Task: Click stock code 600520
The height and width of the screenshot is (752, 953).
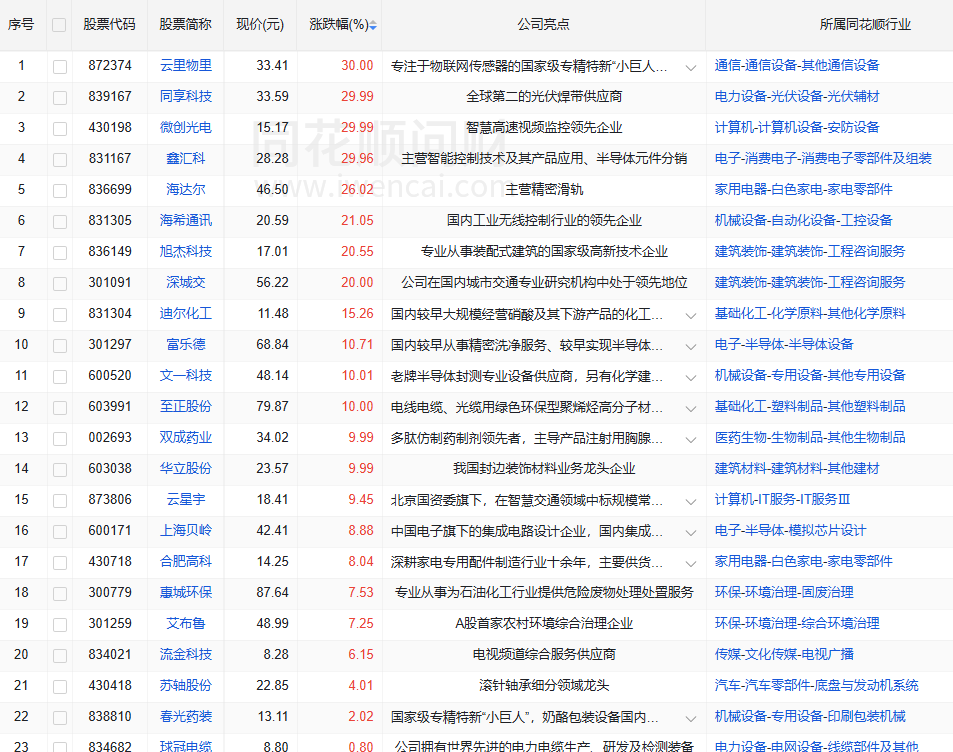Action: point(109,375)
